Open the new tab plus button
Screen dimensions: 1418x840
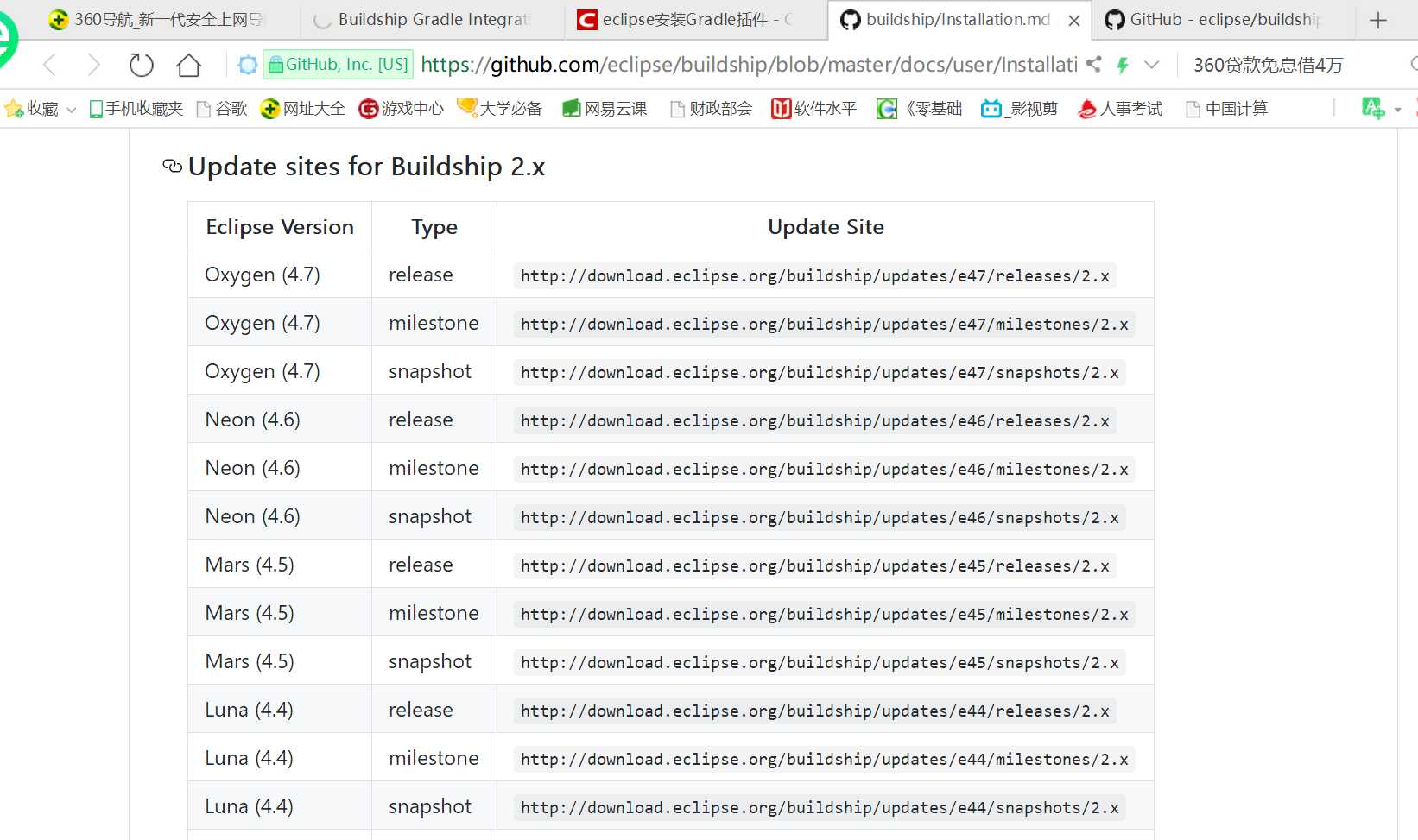click(x=1378, y=20)
